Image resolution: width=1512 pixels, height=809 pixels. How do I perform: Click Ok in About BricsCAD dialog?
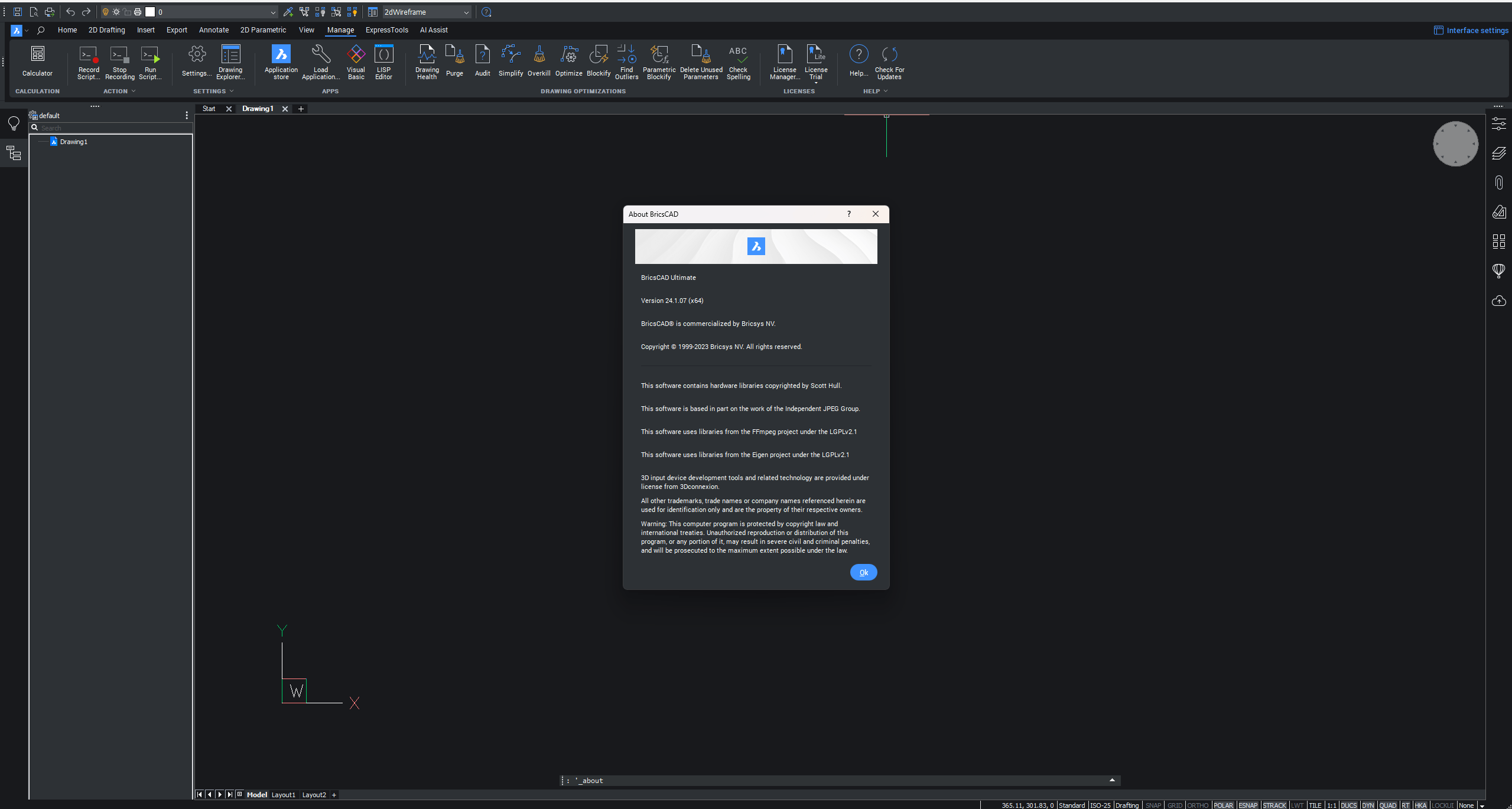pyautogui.click(x=863, y=572)
